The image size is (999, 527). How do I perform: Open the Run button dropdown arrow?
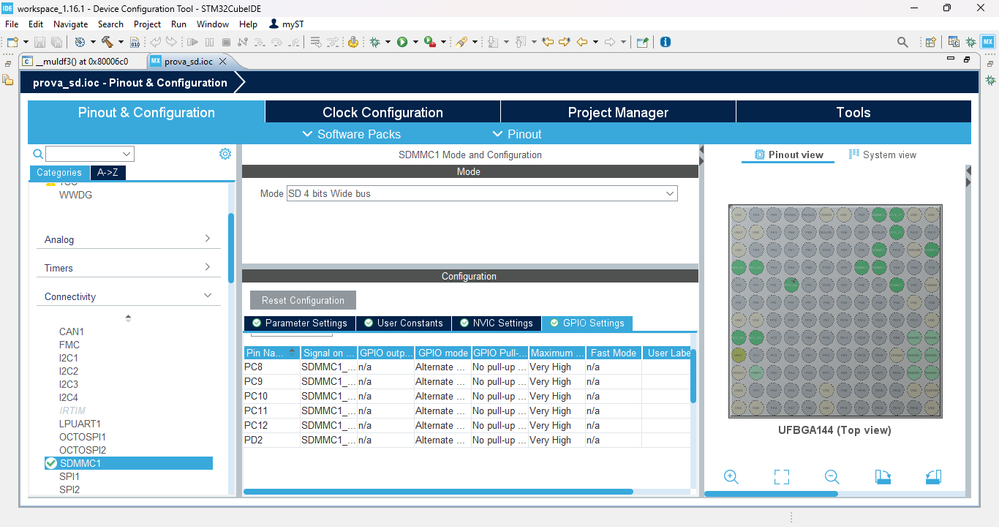(x=415, y=42)
